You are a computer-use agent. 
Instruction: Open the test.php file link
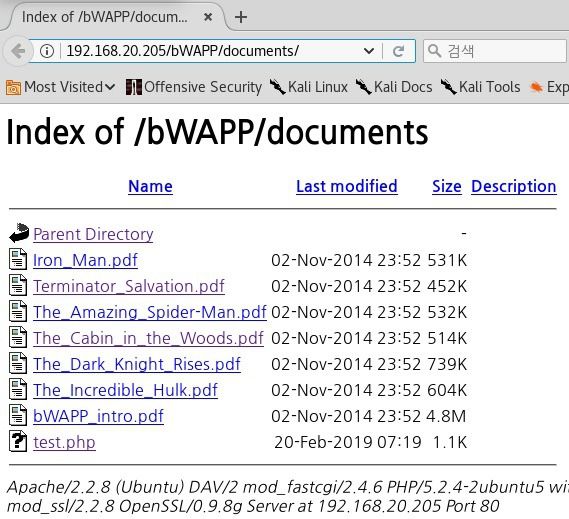click(x=64, y=442)
